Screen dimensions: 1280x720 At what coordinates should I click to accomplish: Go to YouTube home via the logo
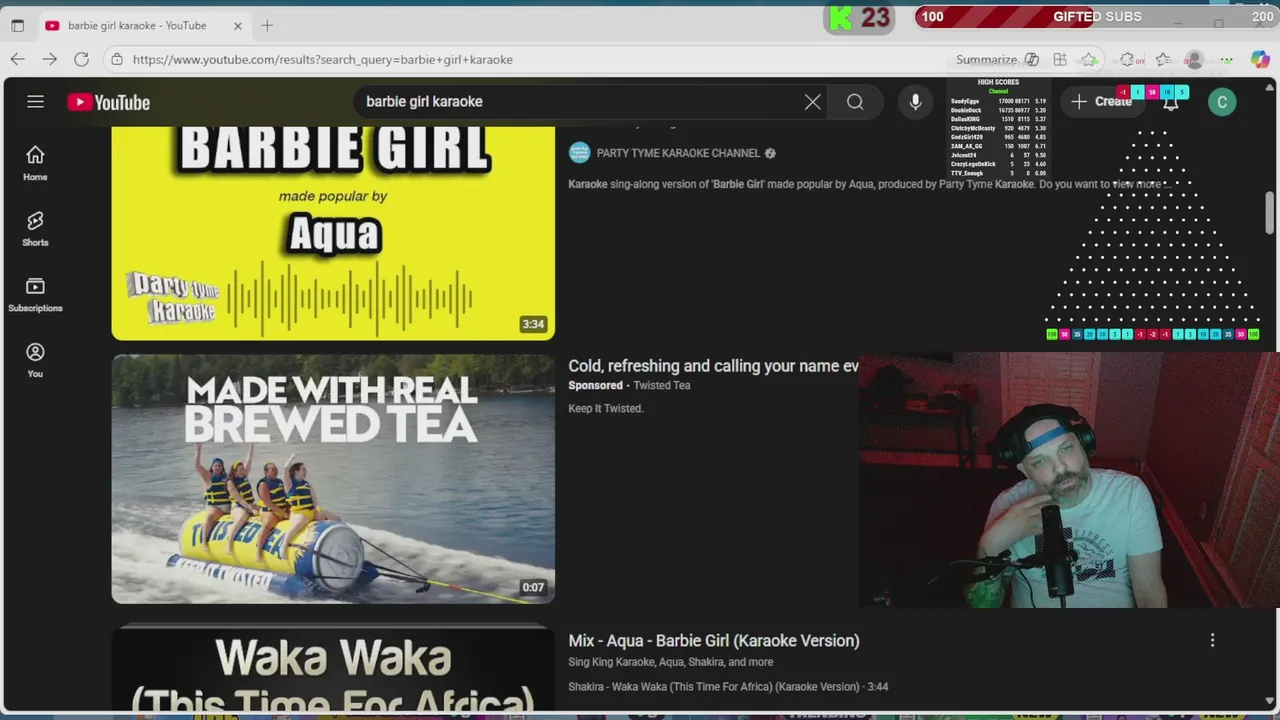click(109, 102)
